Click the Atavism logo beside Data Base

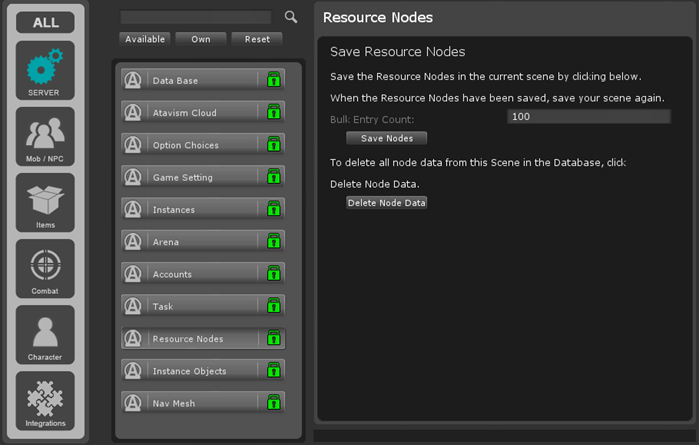132,80
